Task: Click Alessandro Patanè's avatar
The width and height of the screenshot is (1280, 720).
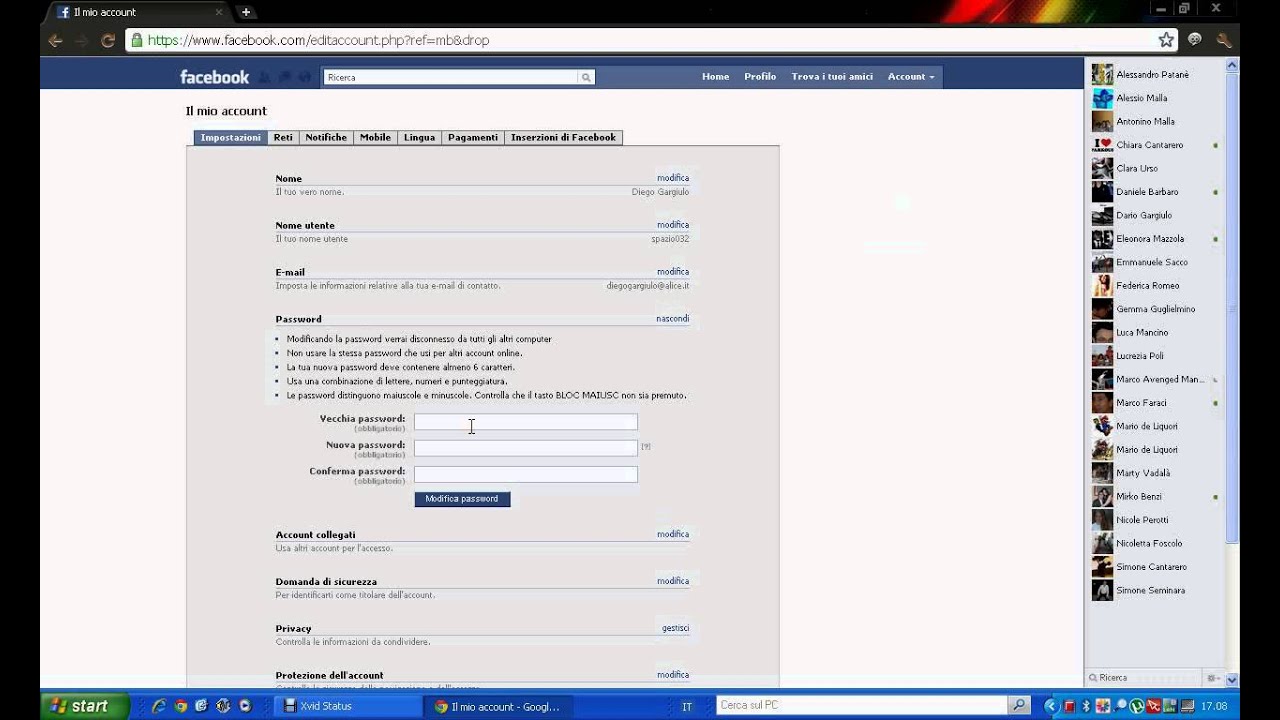Action: click(1102, 74)
